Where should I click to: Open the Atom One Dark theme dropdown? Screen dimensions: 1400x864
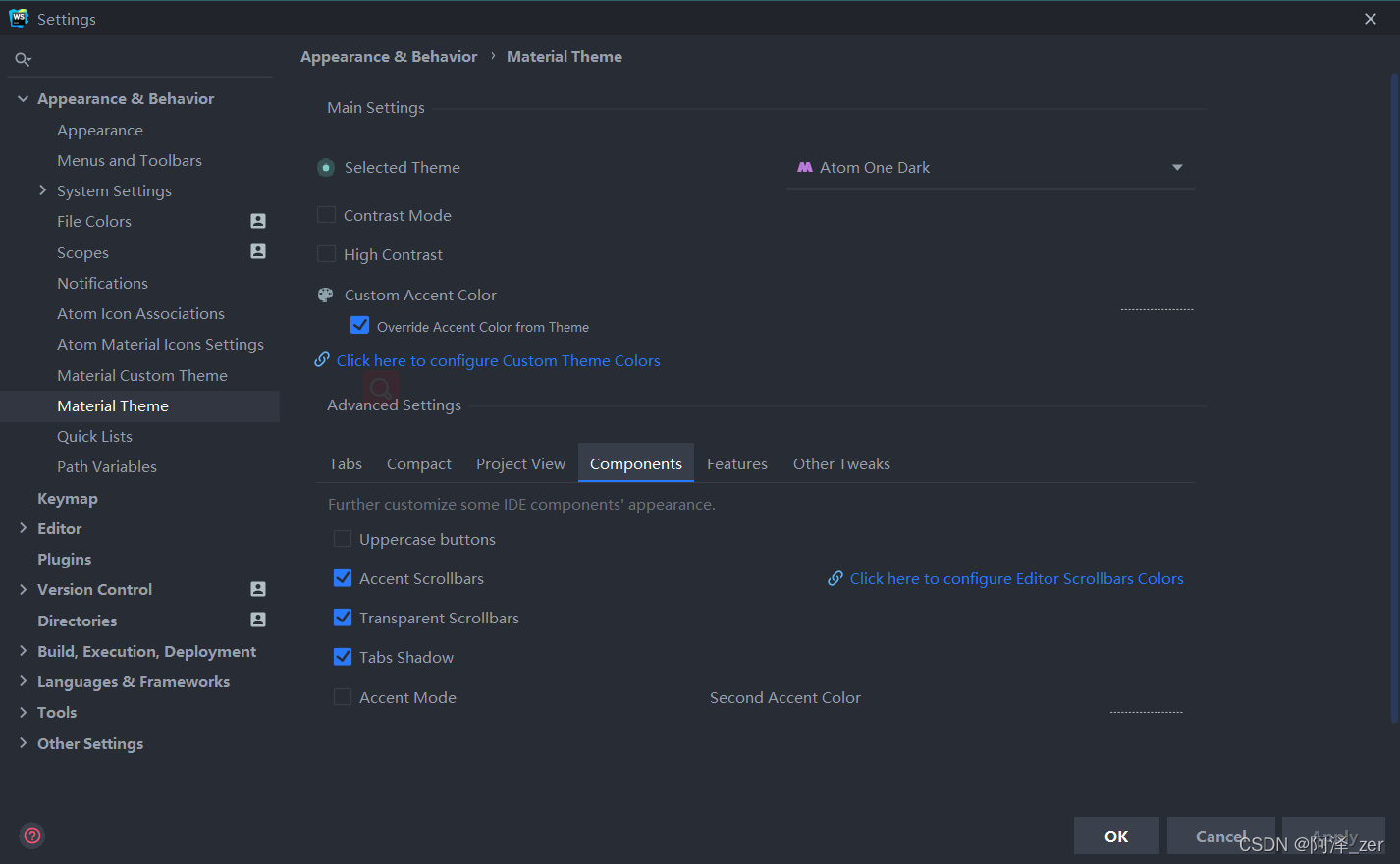[991, 168]
